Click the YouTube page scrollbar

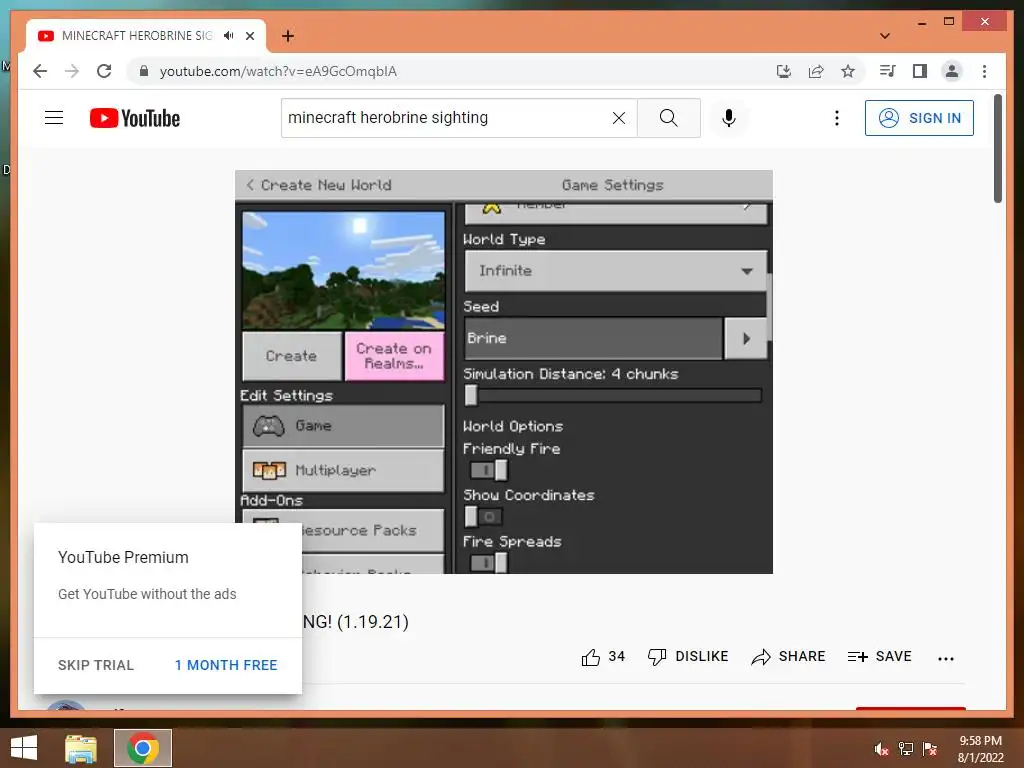click(x=998, y=149)
